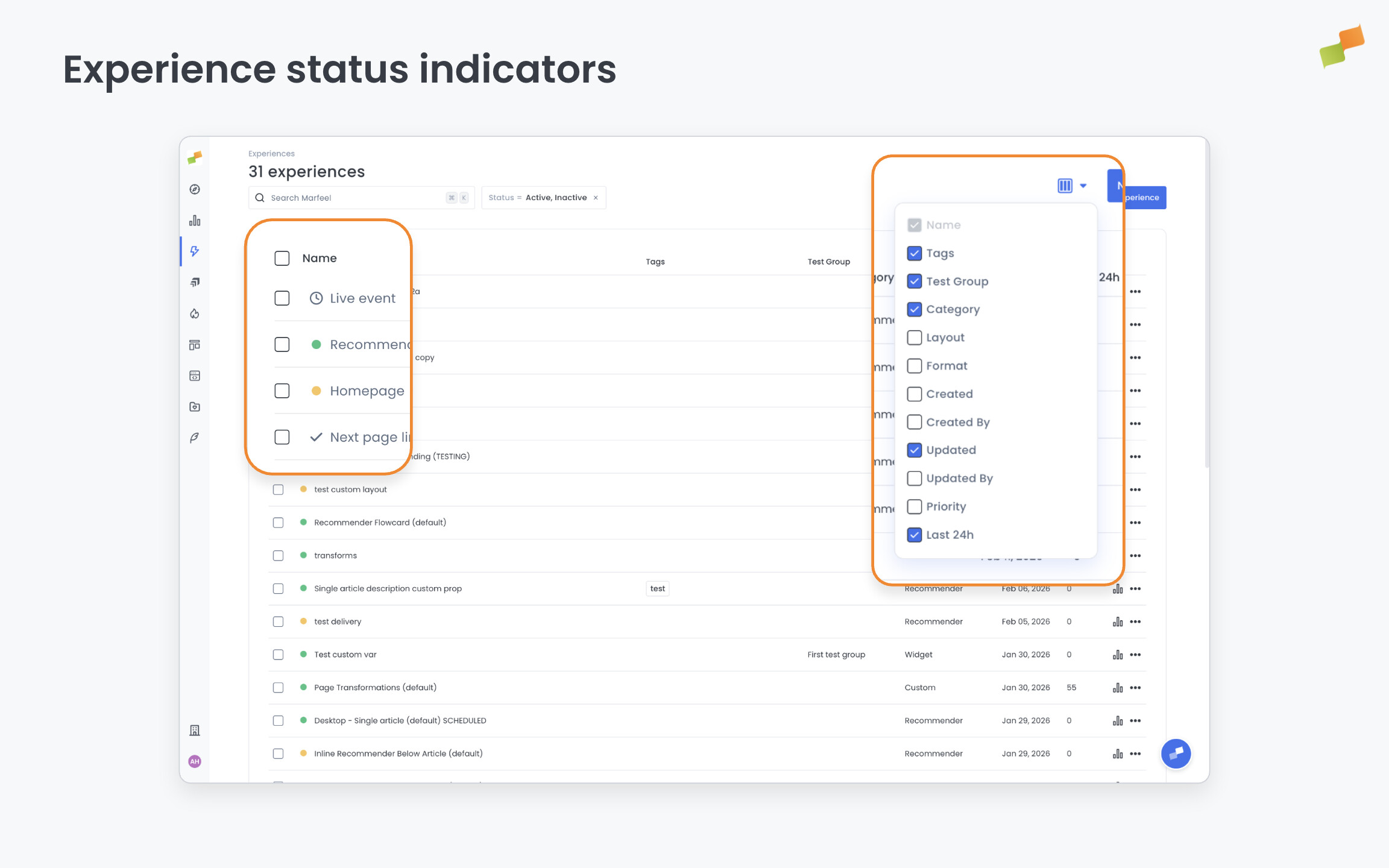Click the 31 experiences heading
This screenshot has height=868, width=1389.
click(x=306, y=171)
